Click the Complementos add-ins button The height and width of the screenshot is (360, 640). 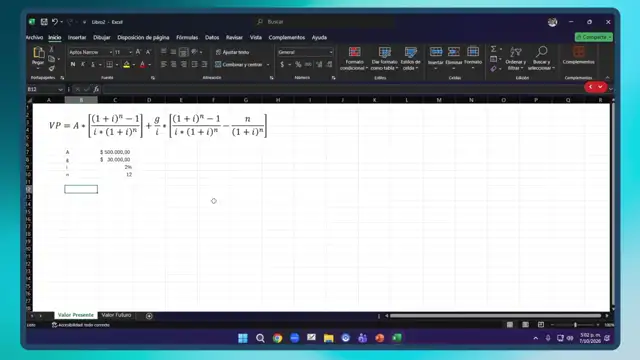[578, 56]
